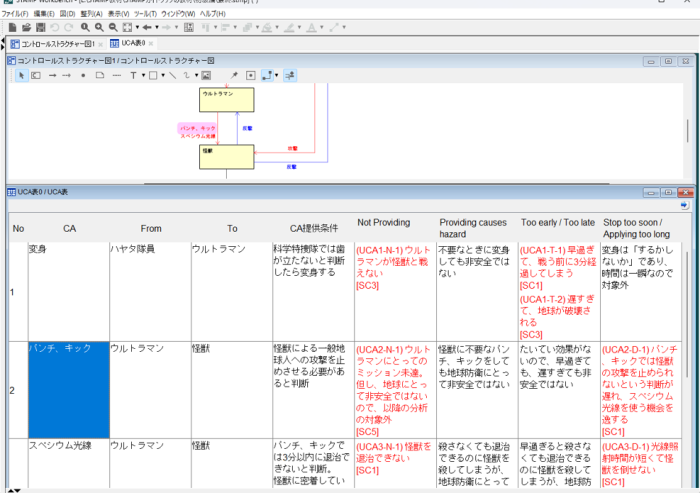The height and width of the screenshot is (493, 700).
Task: Select the ウルトラマン box in the diagram
Action: 227,100
